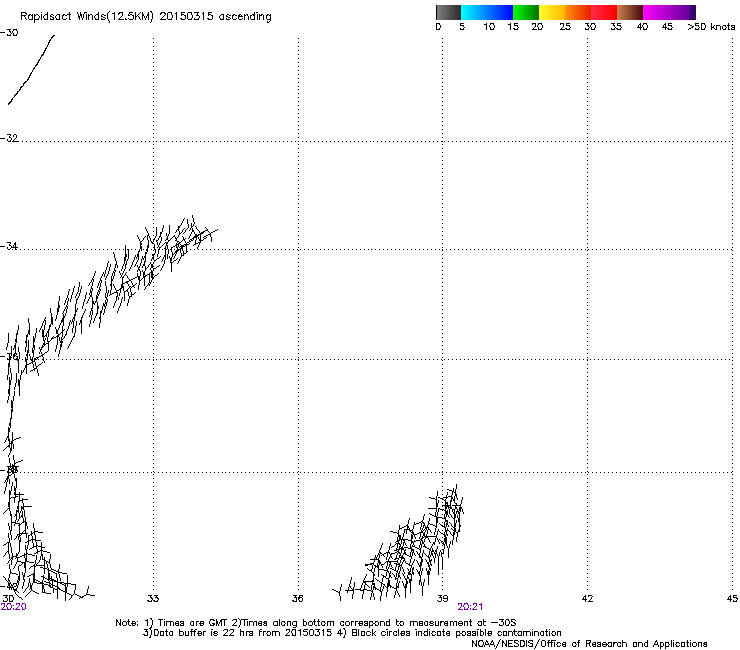
Task: Click the longitude label '39'
Action: click(x=442, y=599)
